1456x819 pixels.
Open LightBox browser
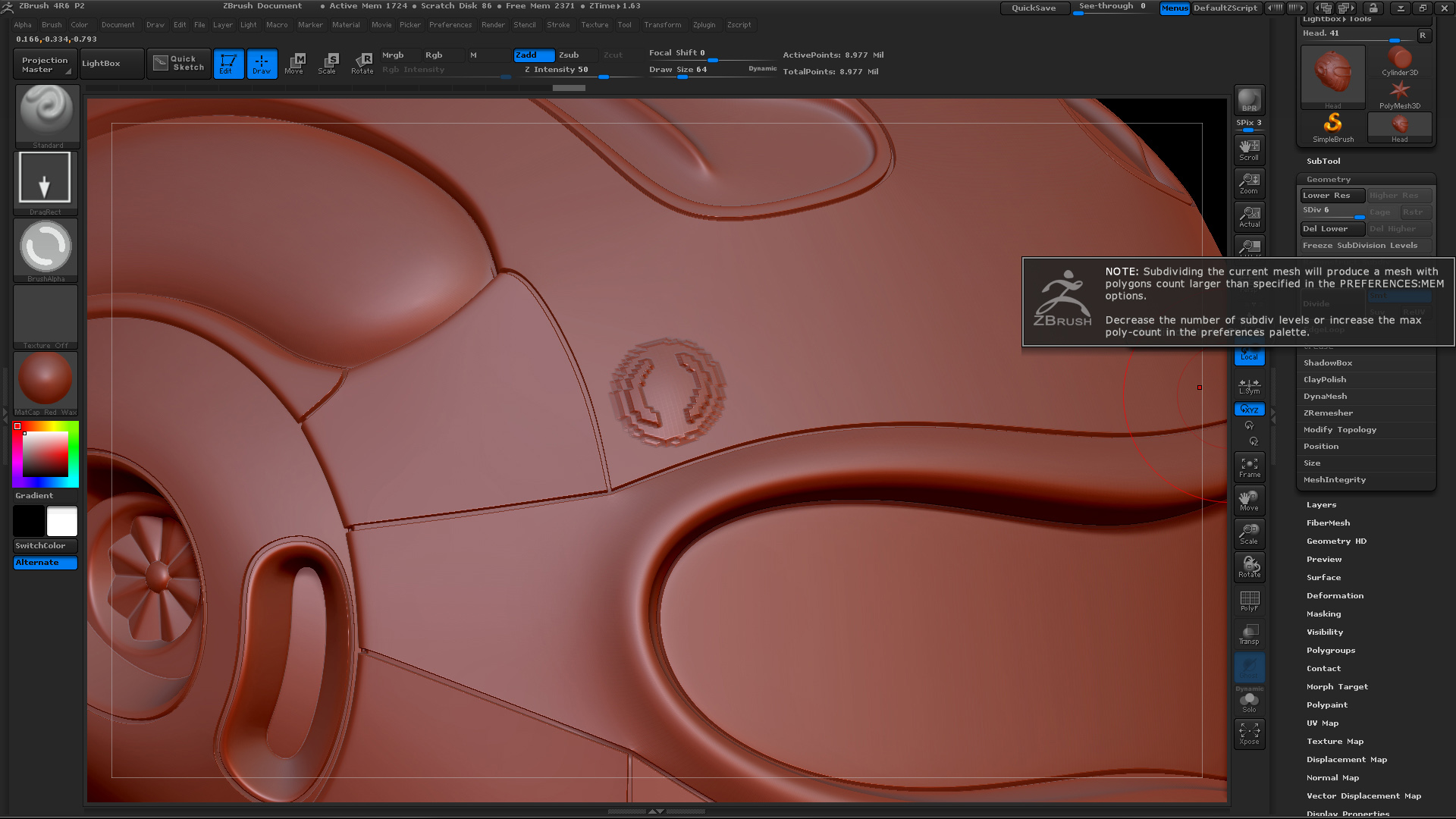pyautogui.click(x=111, y=64)
